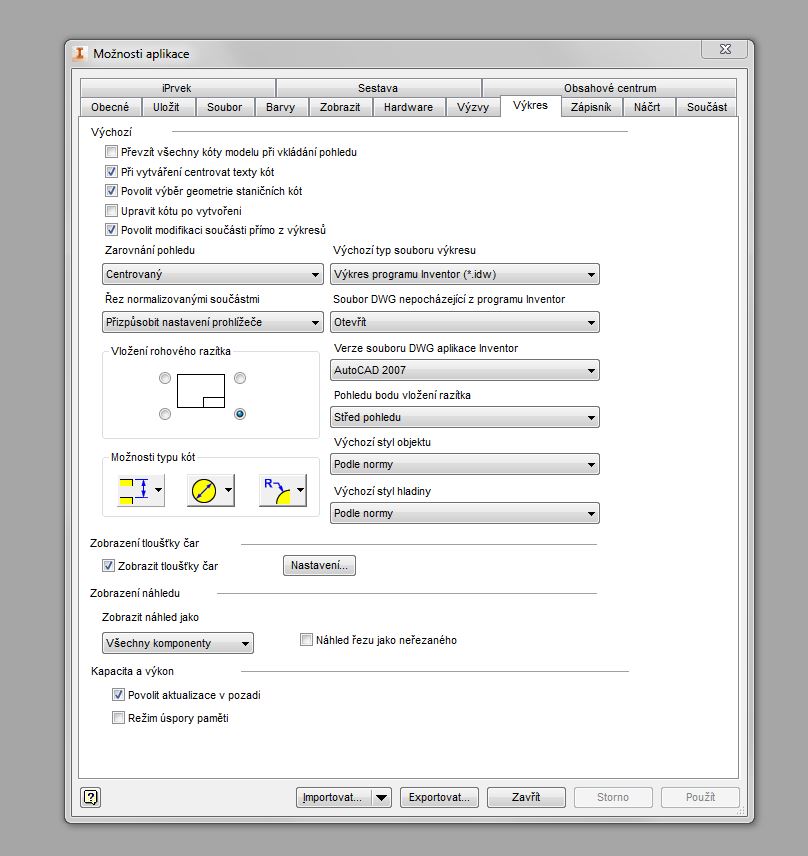Viewport: 808px width, 856px height.
Task: Switch to the Obecné tab
Action: pyautogui.click(x=110, y=107)
